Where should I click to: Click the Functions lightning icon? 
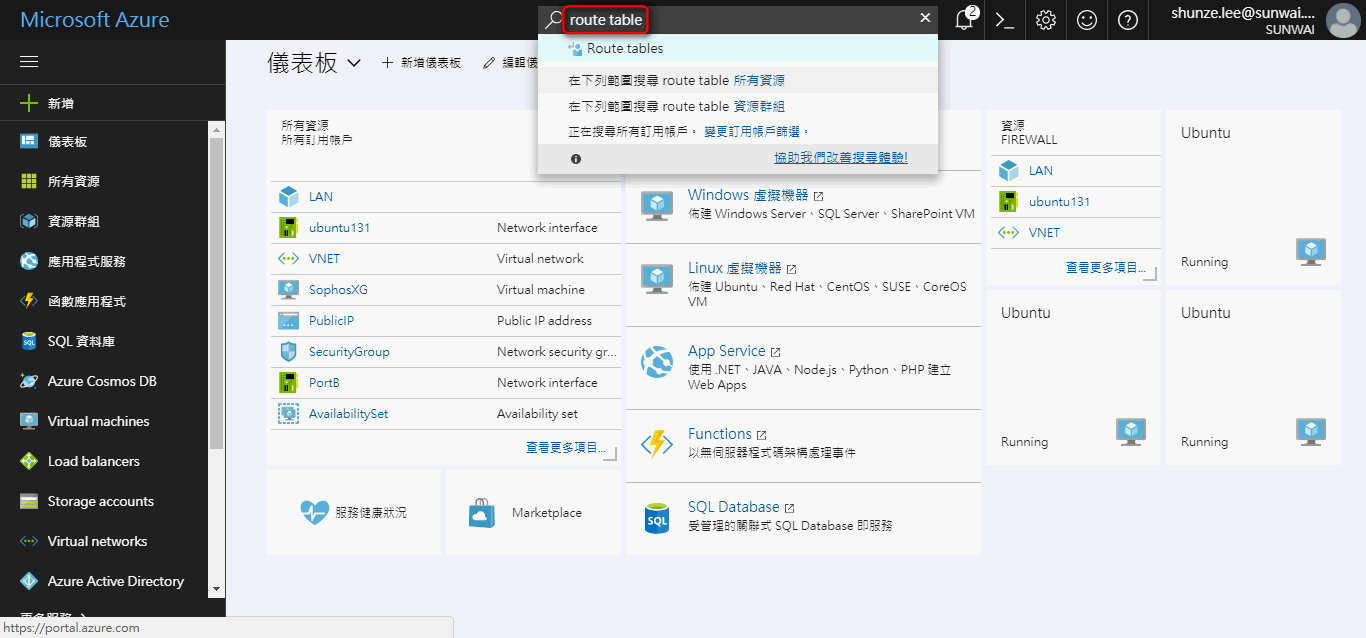coord(657,443)
